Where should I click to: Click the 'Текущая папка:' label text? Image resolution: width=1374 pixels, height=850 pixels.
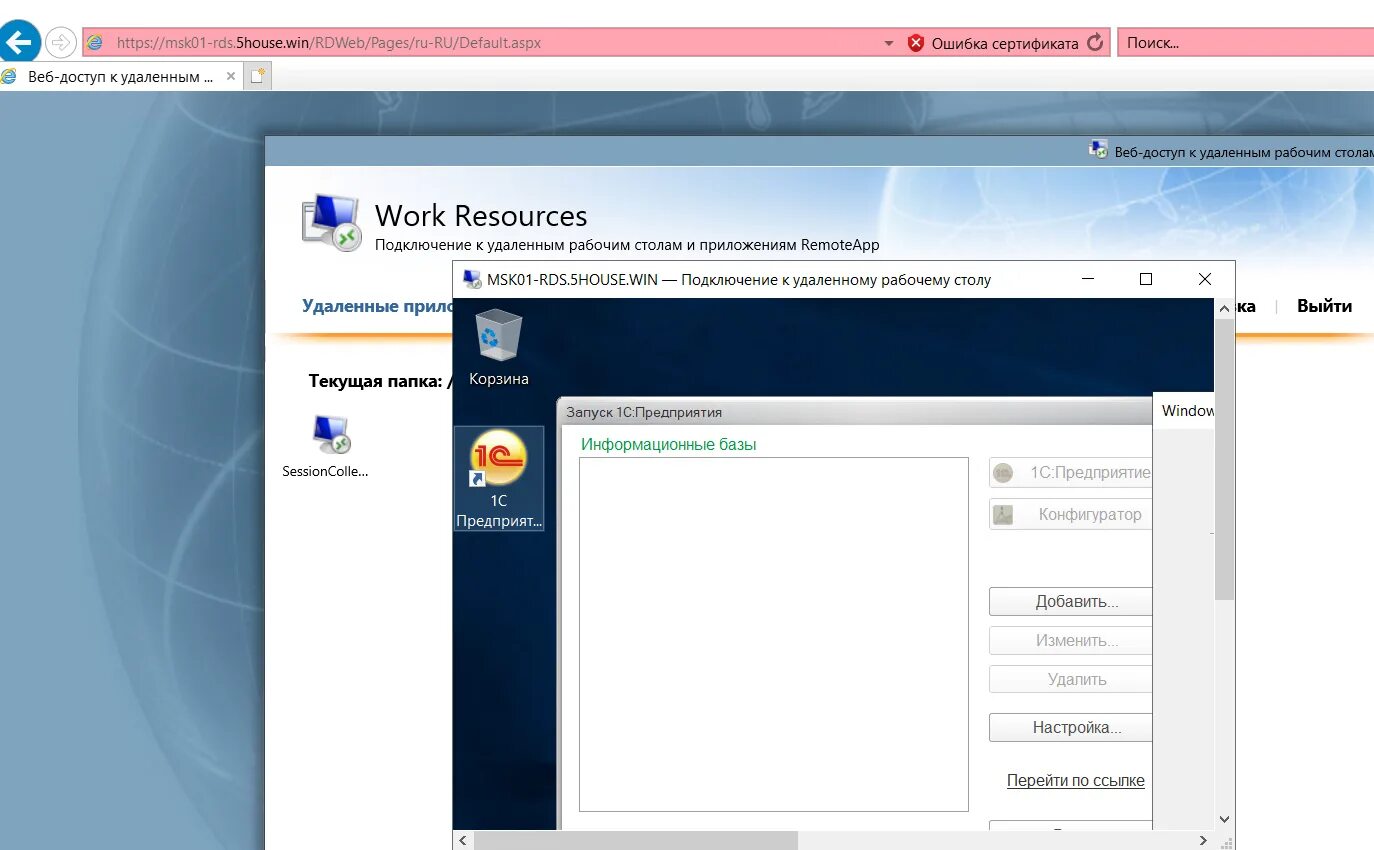click(x=376, y=381)
